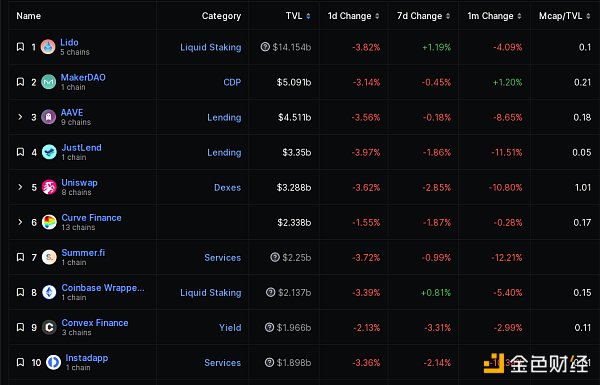The image size is (600, 385).
Task: Click the Uniswap pink unicorn logo
Action: point(49,187)
